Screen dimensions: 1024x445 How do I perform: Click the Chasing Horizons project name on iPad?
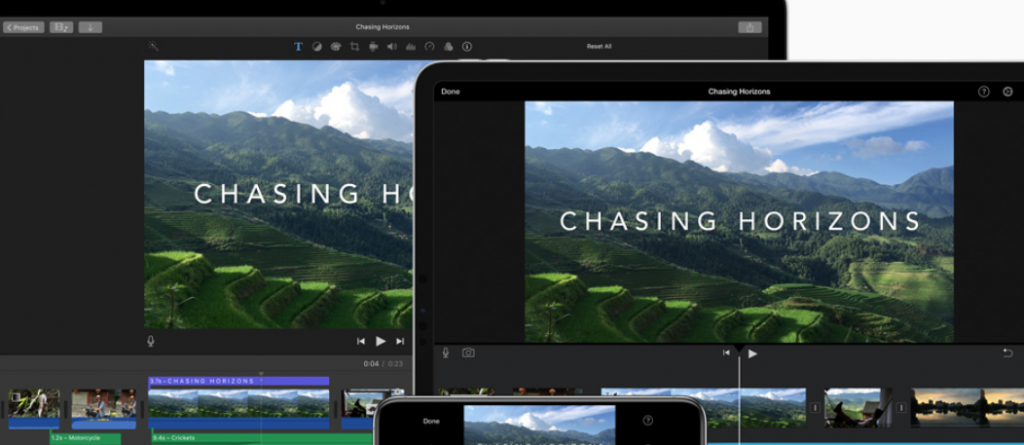739,91
